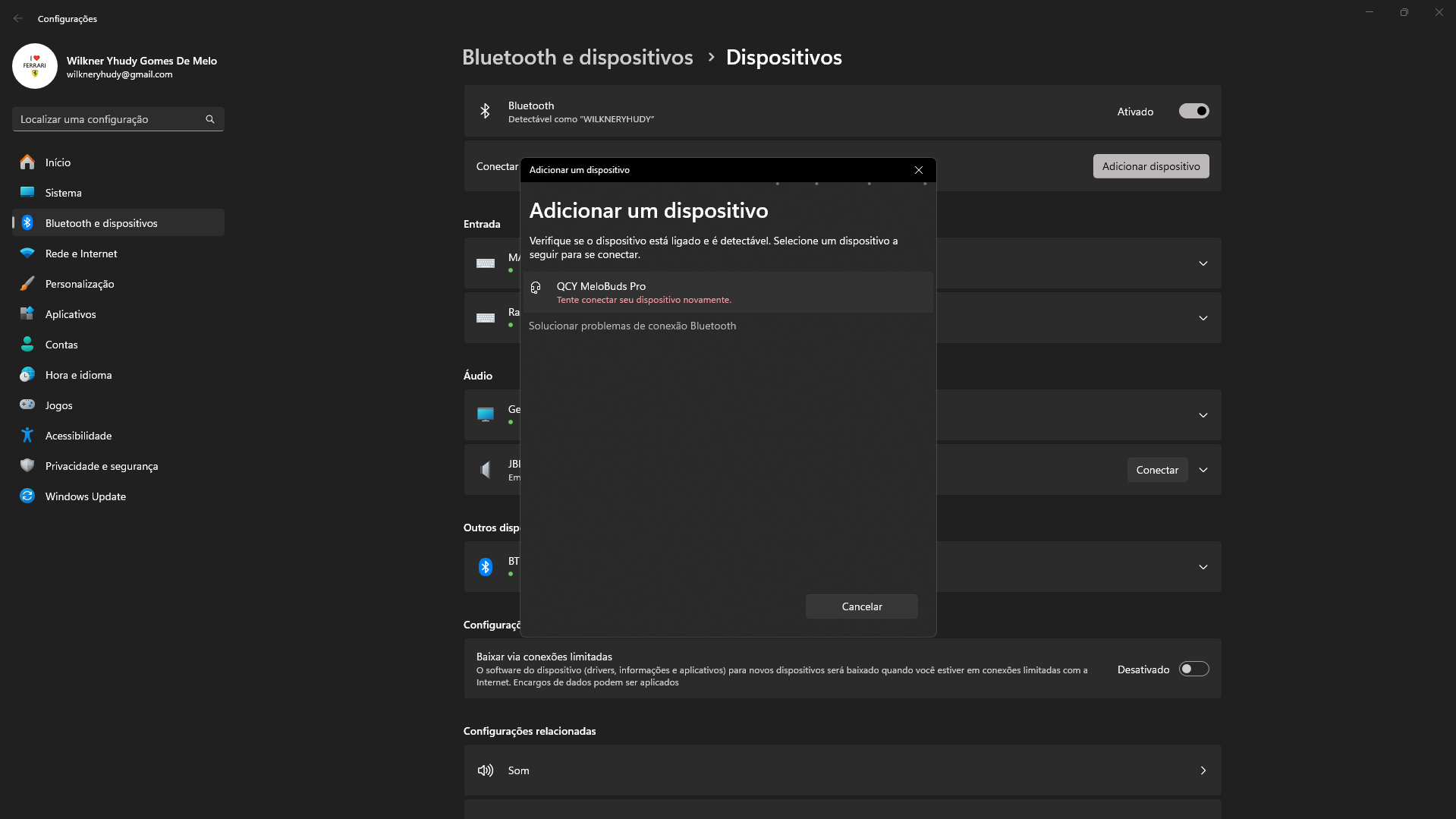Go to the Sistema settings section
Image resolution: width=1456 pixels, height=819 pixels.
point(118,193)
